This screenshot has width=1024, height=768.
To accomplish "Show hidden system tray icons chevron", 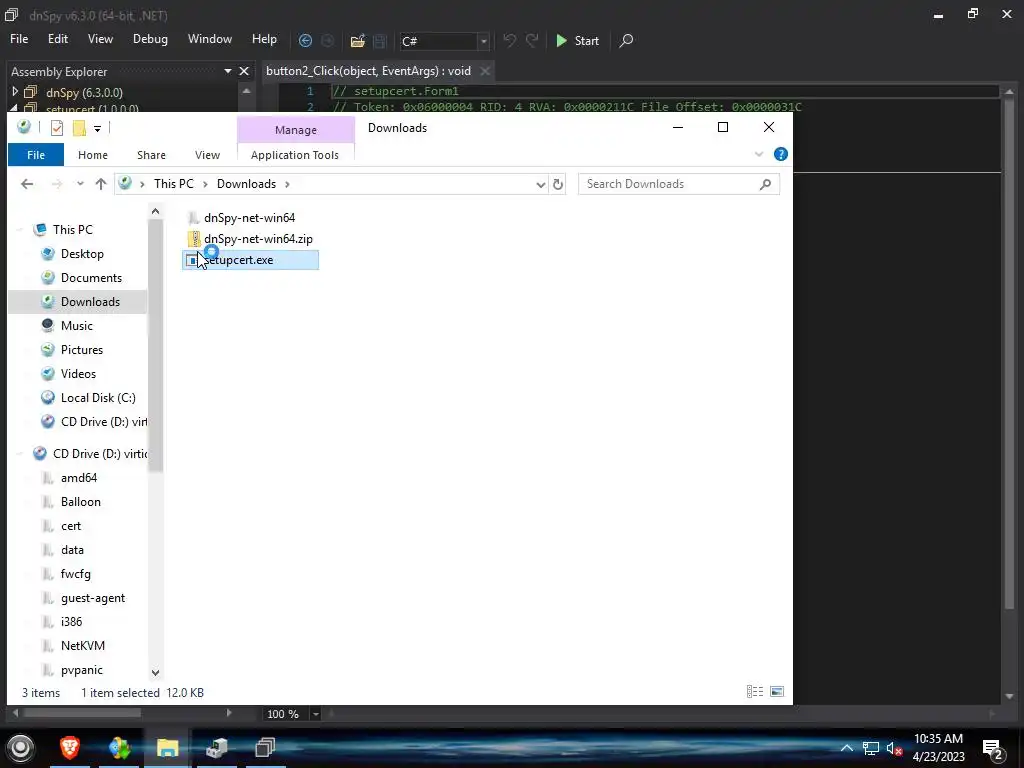I will (x=846, y=748).
